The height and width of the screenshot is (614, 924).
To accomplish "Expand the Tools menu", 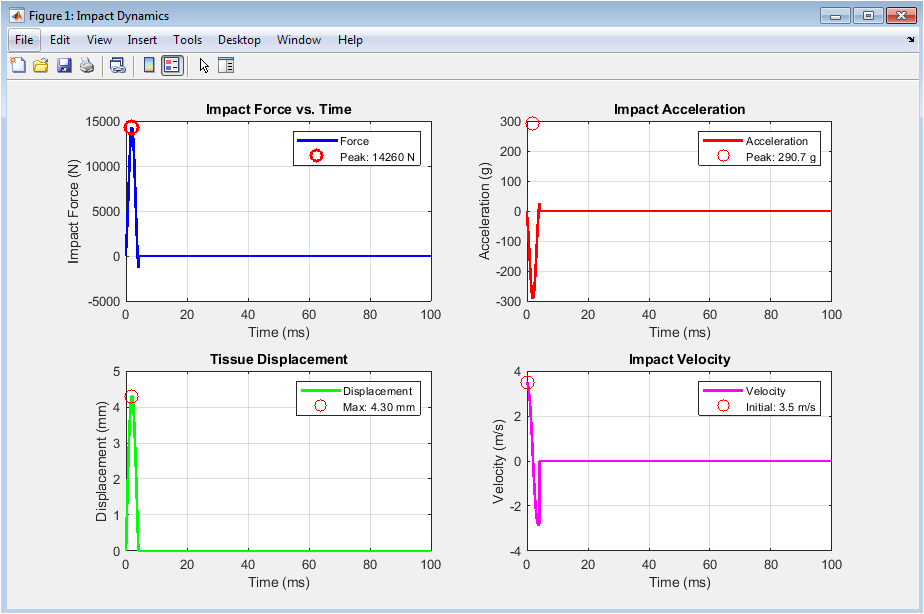I will pos(187,40).
